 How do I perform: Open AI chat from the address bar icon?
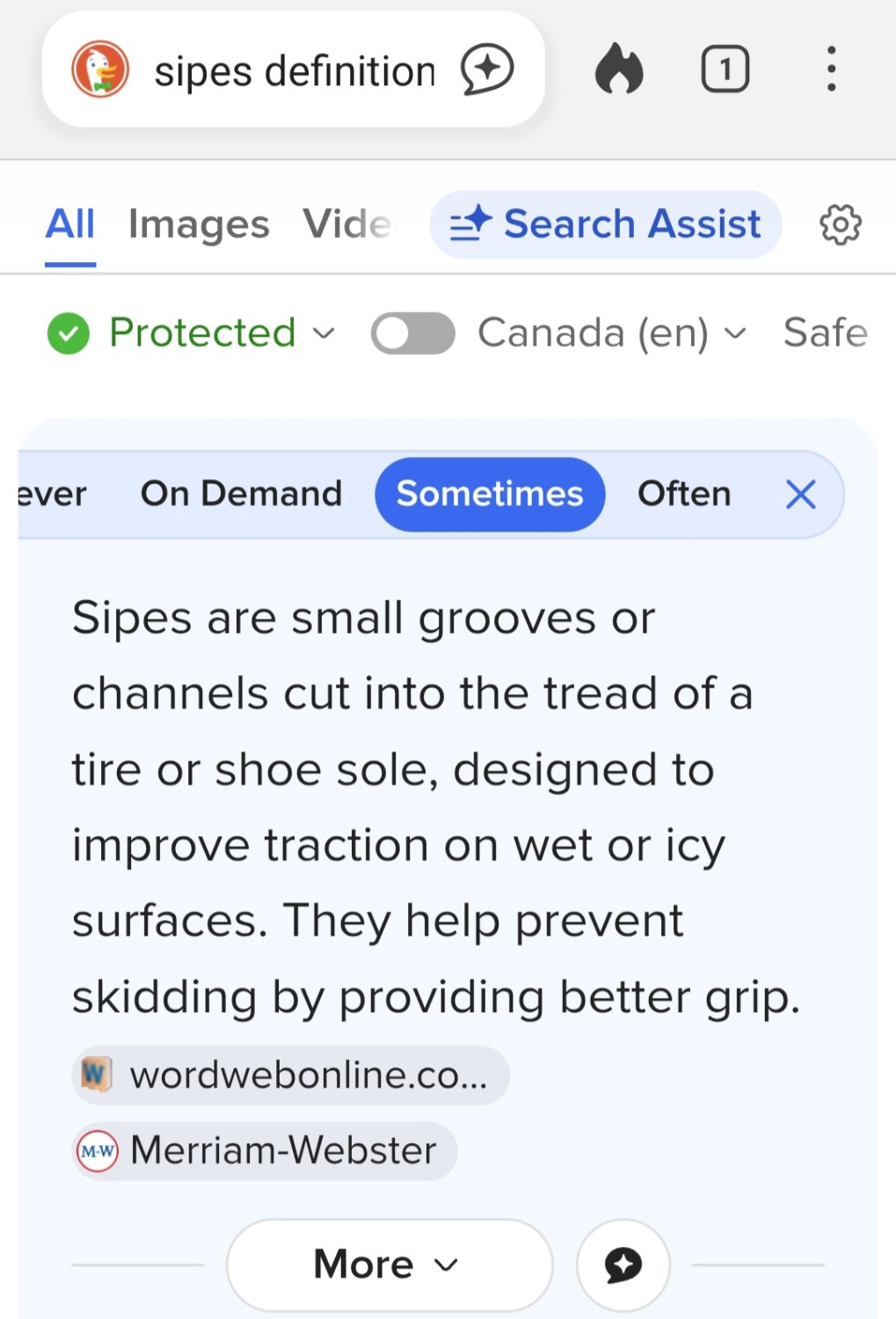[489, 69]
